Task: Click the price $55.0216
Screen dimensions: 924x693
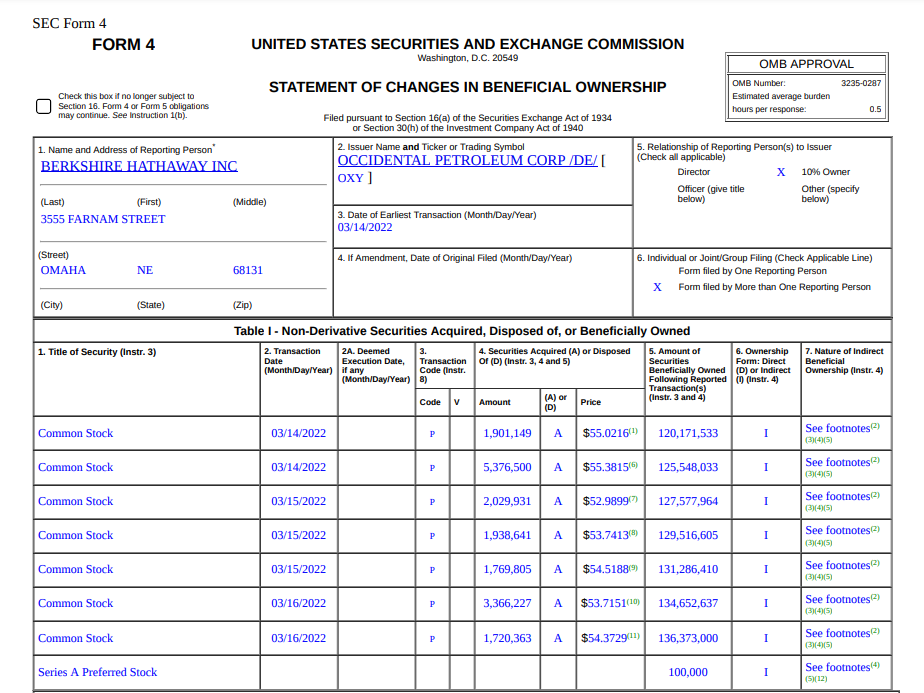Action: coord(606,433)
